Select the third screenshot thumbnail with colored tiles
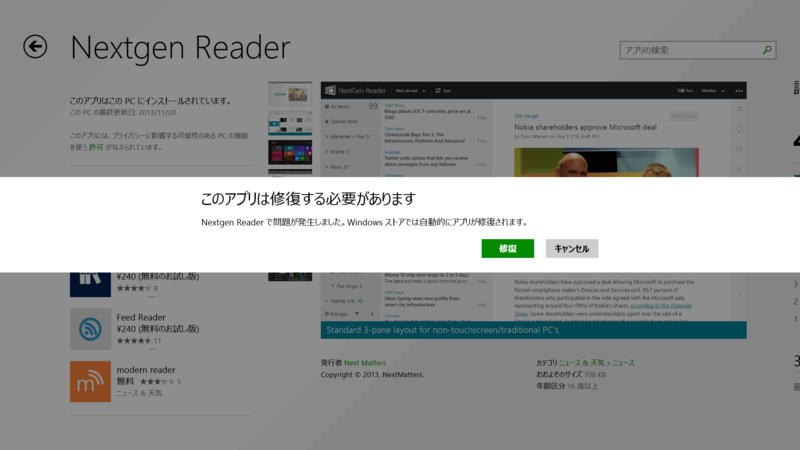This screenshot has height=450, width=800. [x=290, y=153]
